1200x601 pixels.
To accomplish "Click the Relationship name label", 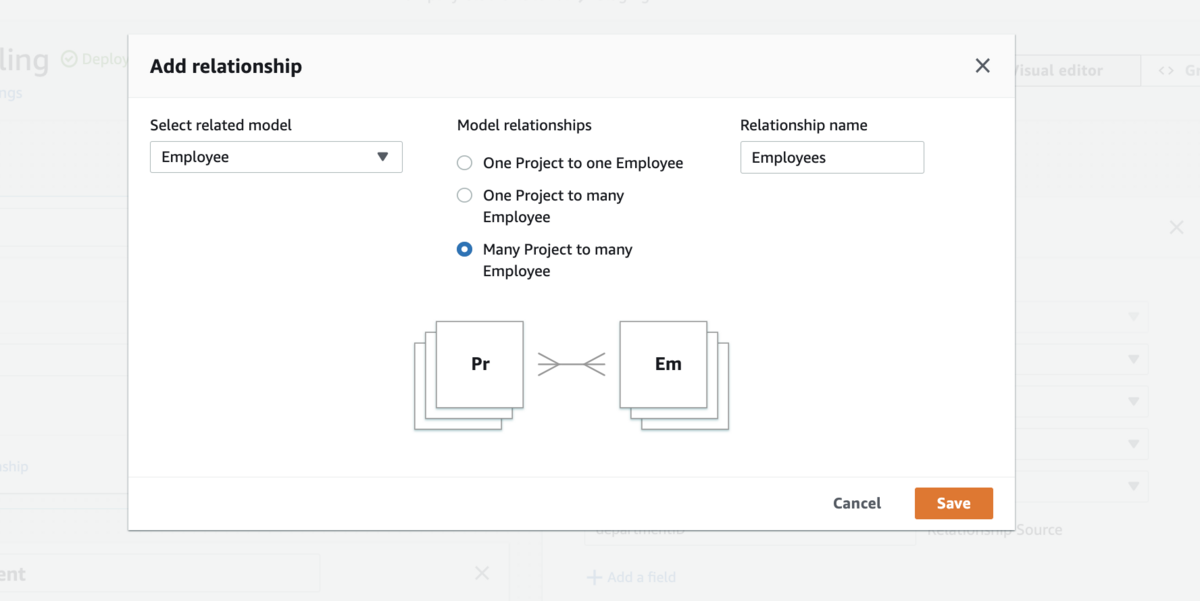I will click(804, 125).
